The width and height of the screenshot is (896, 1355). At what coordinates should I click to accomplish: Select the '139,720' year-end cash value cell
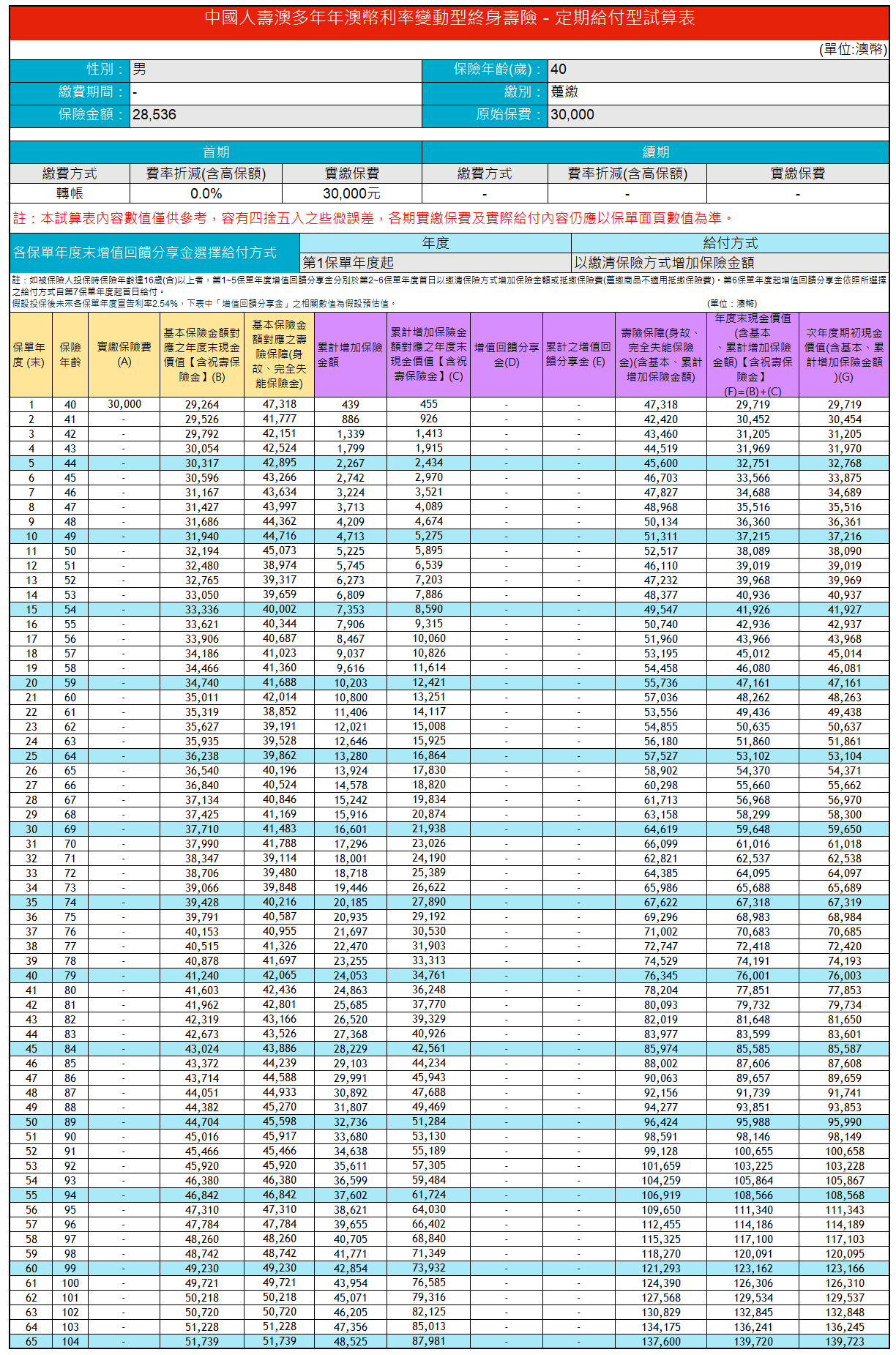pos(753,1342)
